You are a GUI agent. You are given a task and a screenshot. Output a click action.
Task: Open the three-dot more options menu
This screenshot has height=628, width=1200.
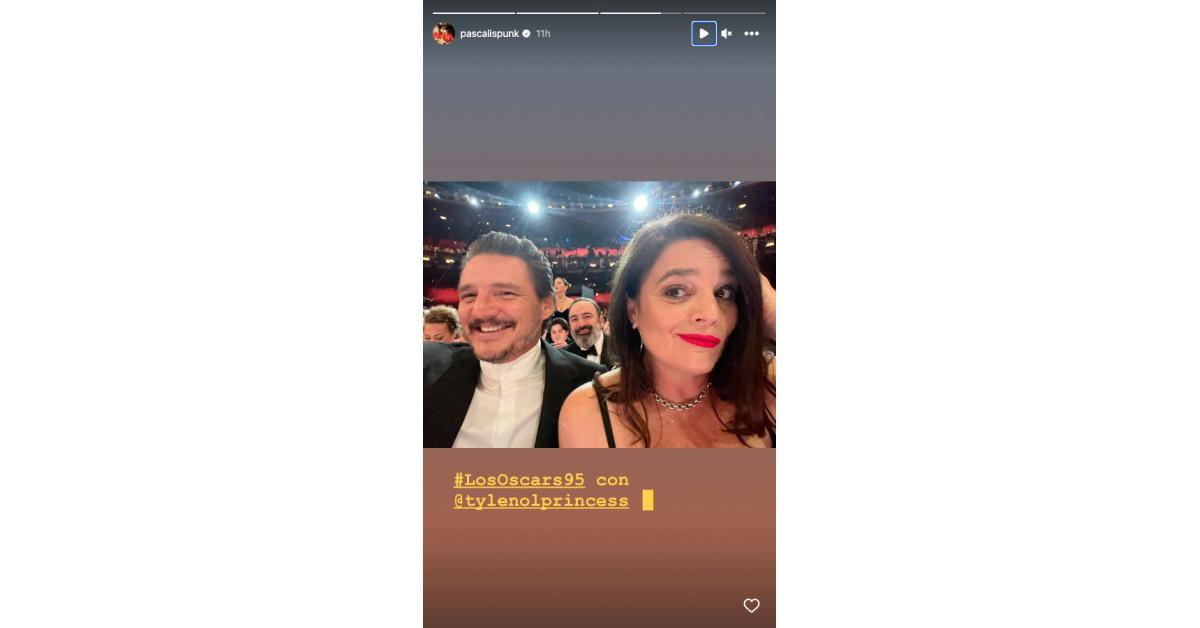[x=751, y=34]
